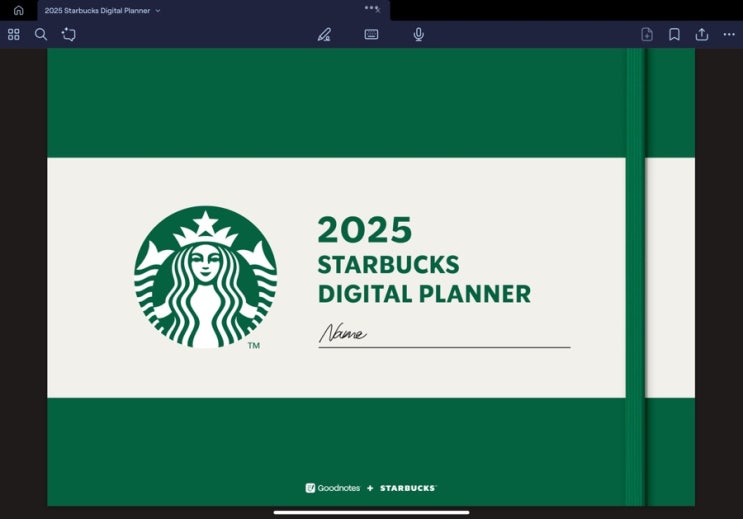The width and height of the screenshot is (743, 519).
Task: Tap the Starbucks siren logo on cover
Action: click(205, 277)
